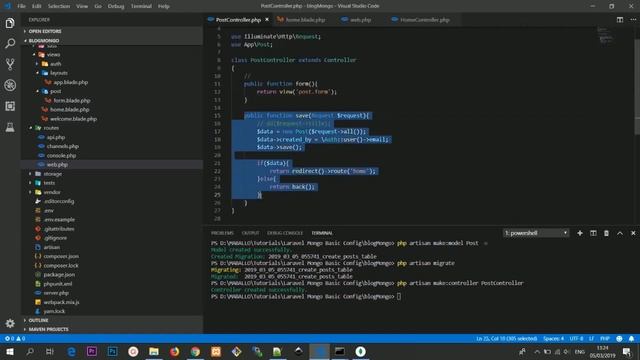640x360 pixels.
Task: Maximize the terminal panel with chevron up
Action: coord(620,233)
